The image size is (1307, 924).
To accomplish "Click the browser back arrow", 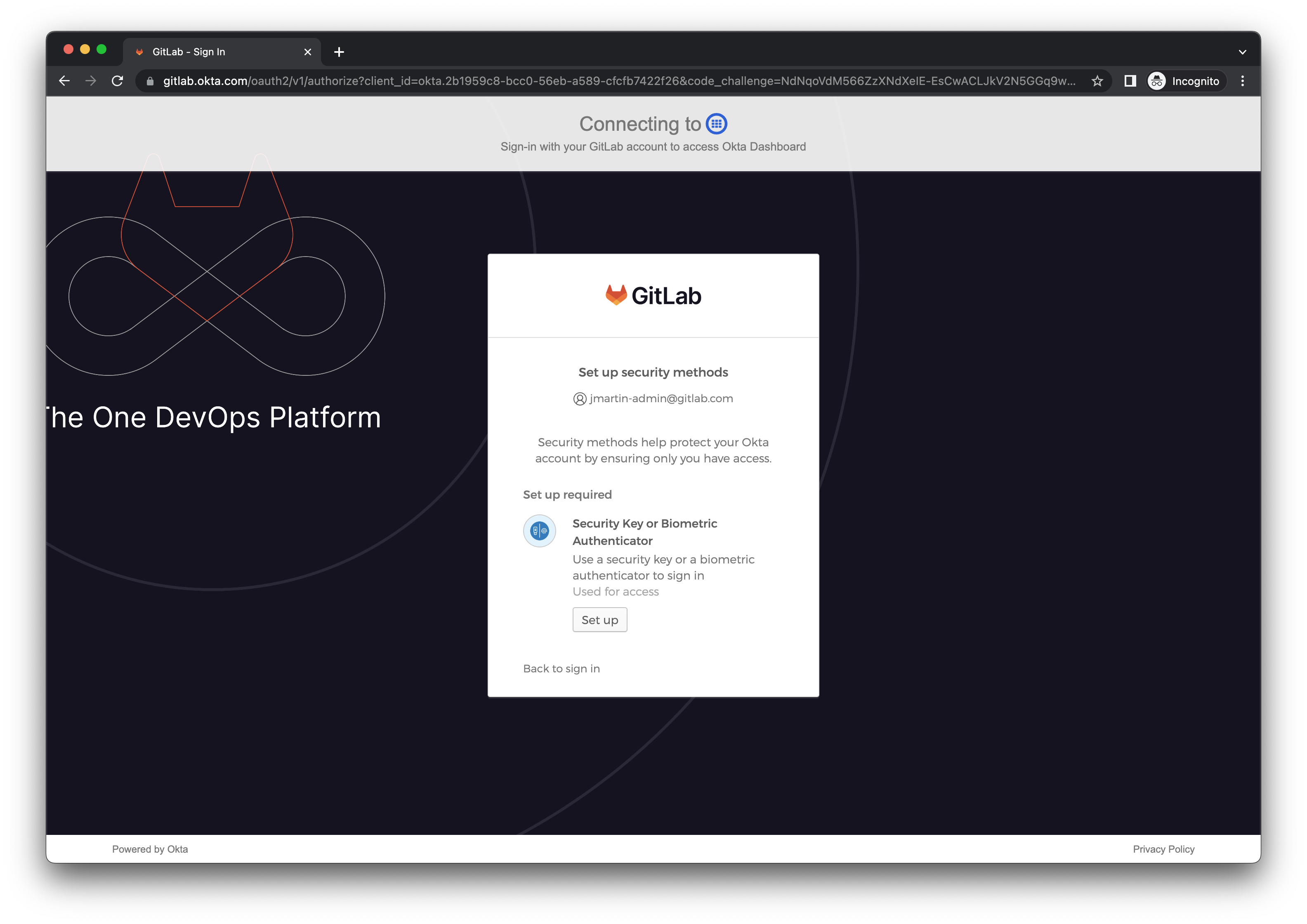I will [x=64, y=81].
